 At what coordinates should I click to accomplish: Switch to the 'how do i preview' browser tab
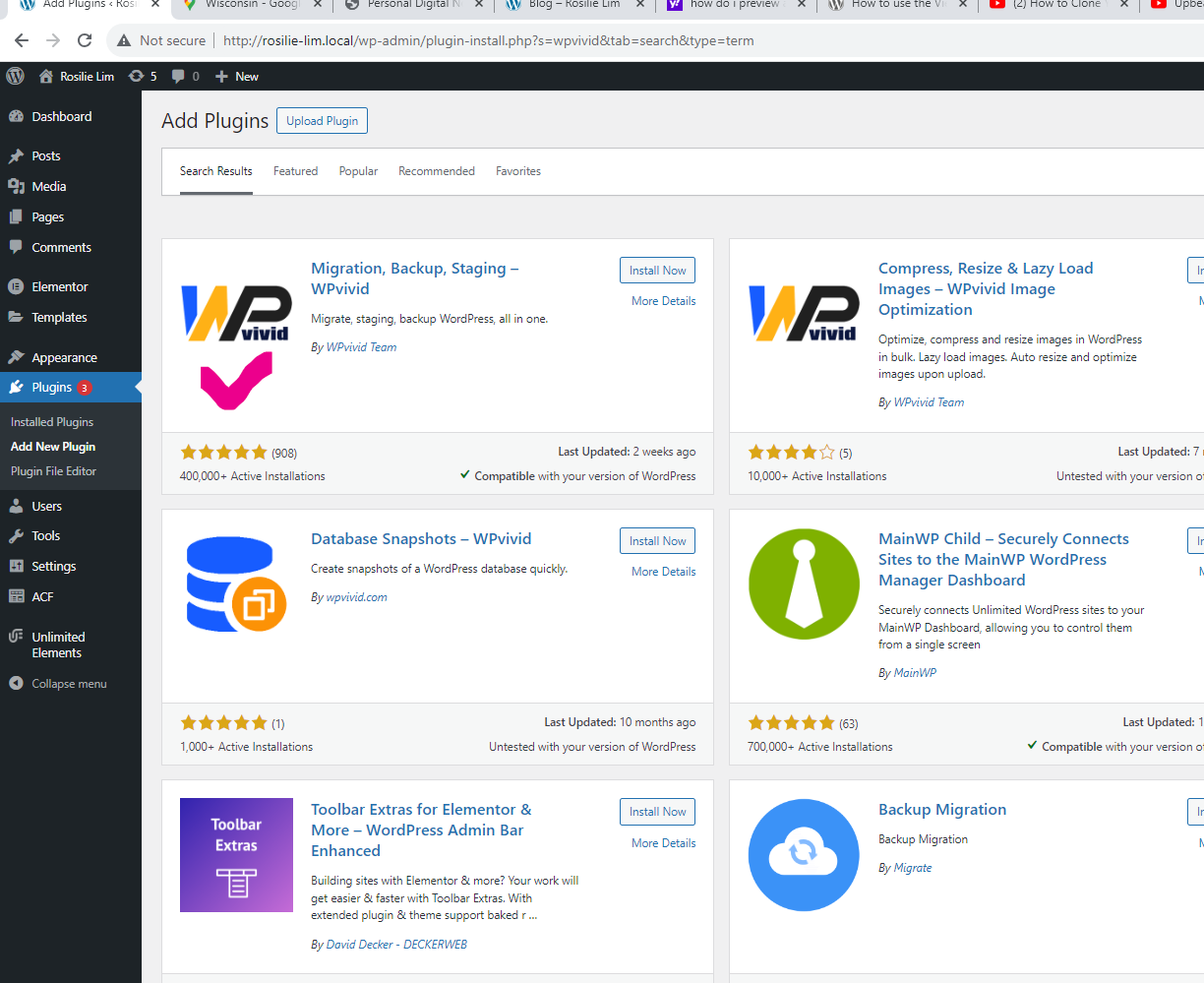(x=736, y=5)
